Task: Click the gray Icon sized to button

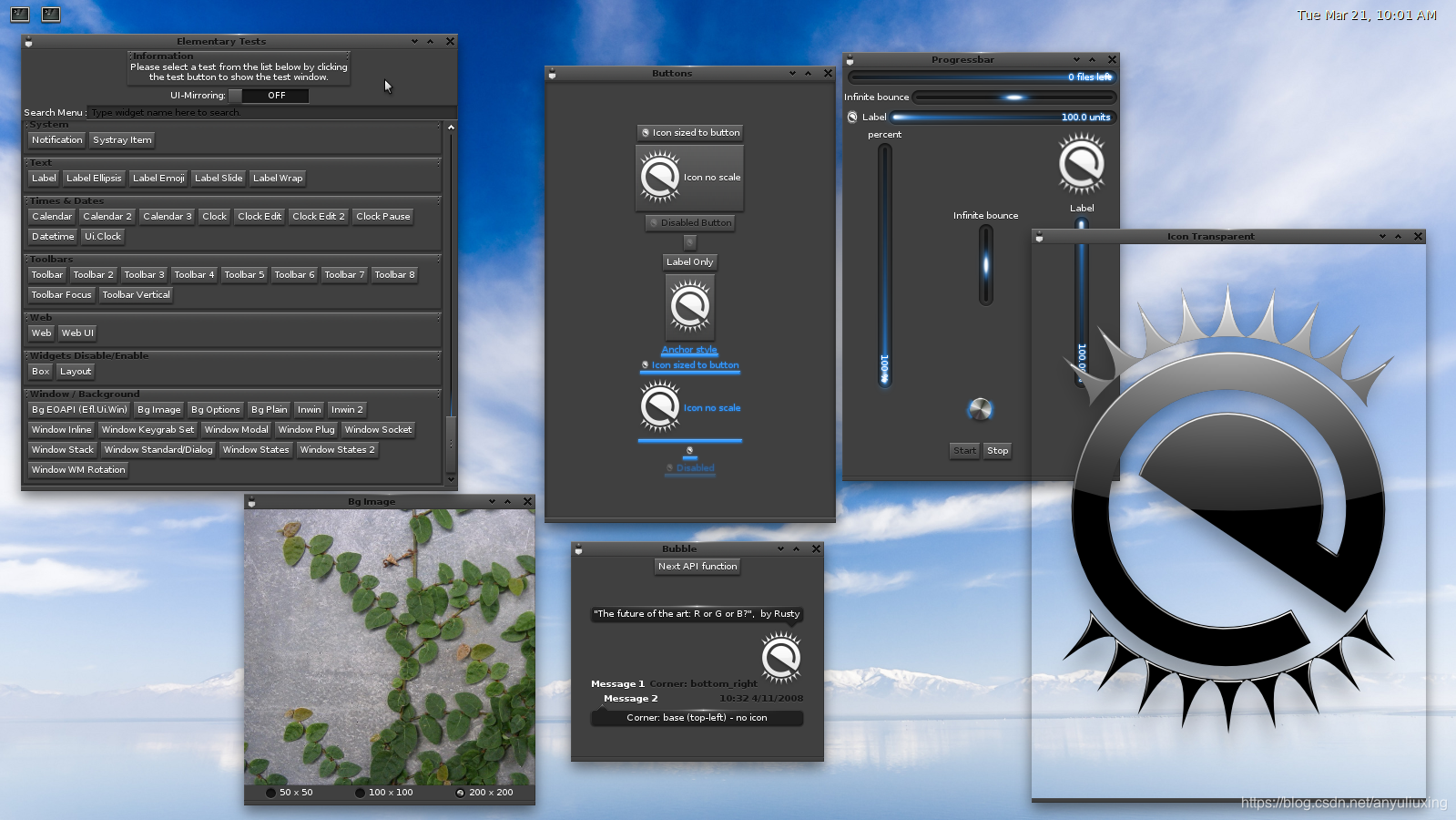Action: [690, 132]
